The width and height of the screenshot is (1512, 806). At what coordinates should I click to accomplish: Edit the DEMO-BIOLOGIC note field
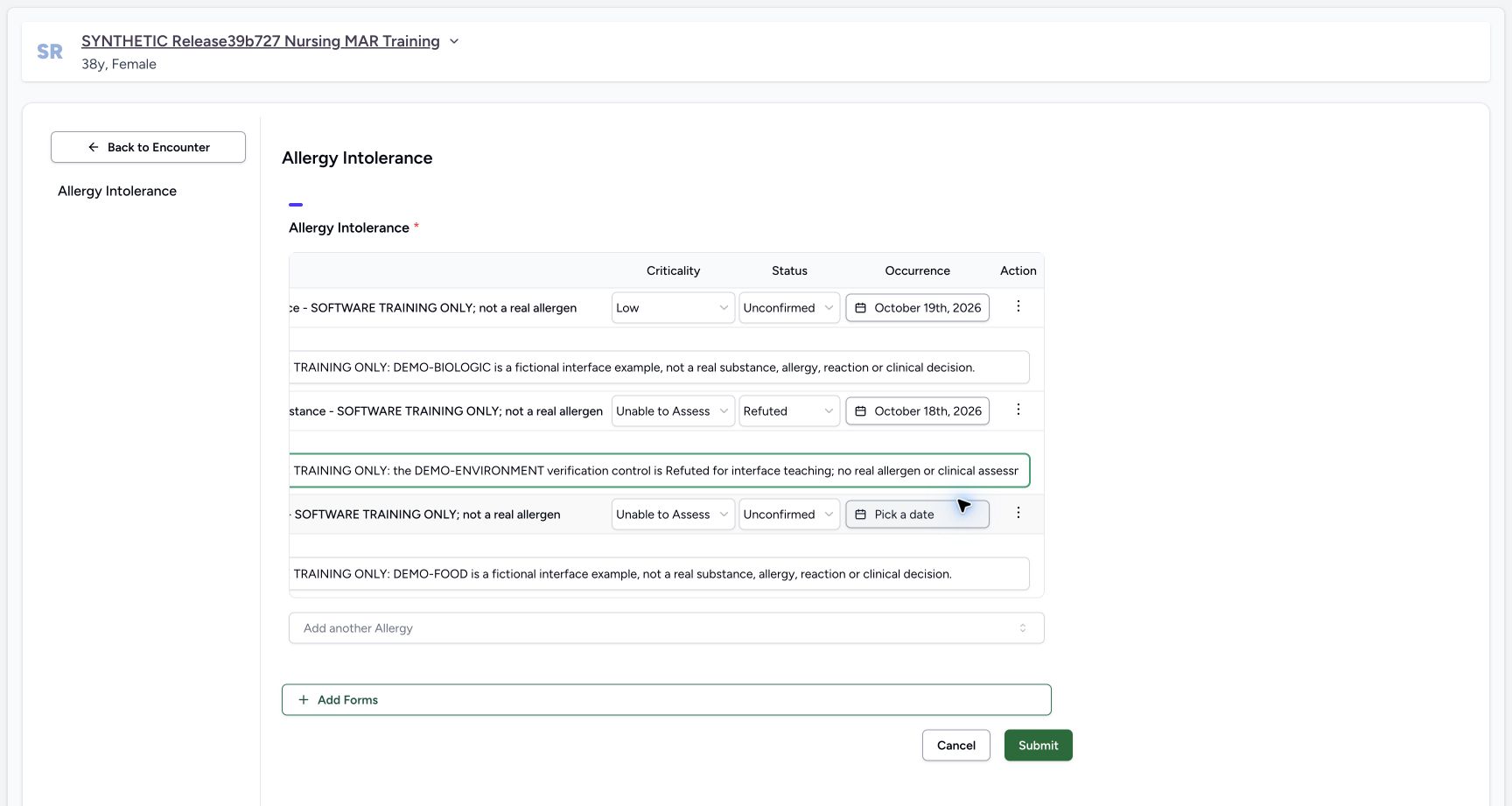pos(659,368)
